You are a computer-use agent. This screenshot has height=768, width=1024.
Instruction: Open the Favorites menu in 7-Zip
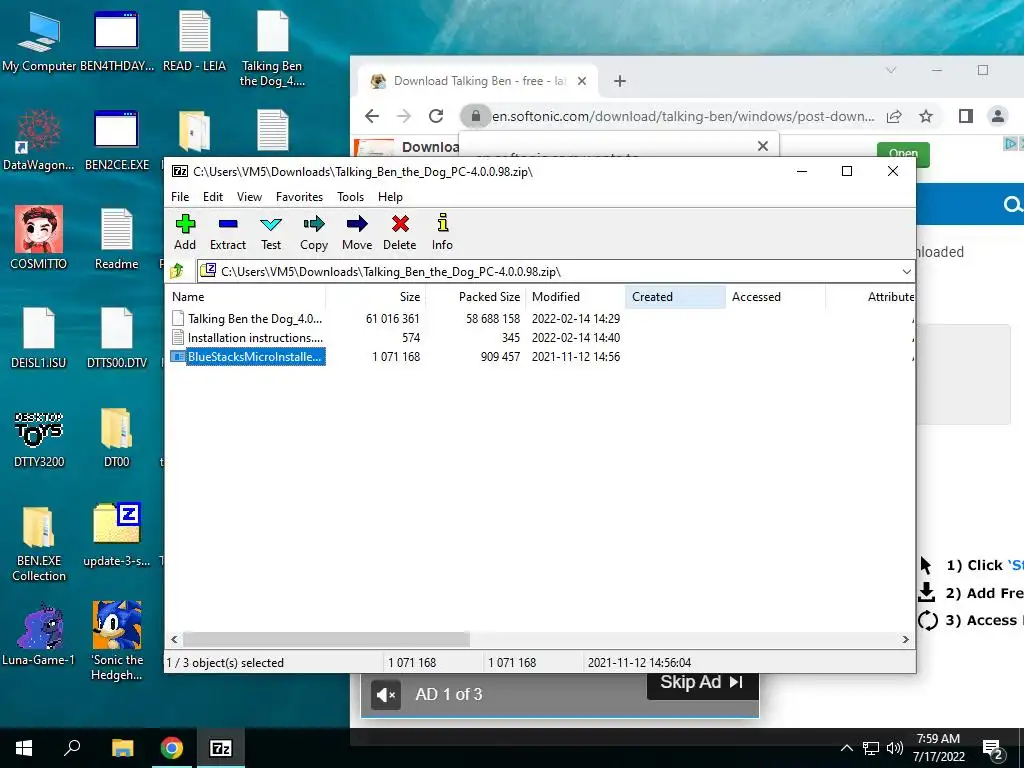299,197
